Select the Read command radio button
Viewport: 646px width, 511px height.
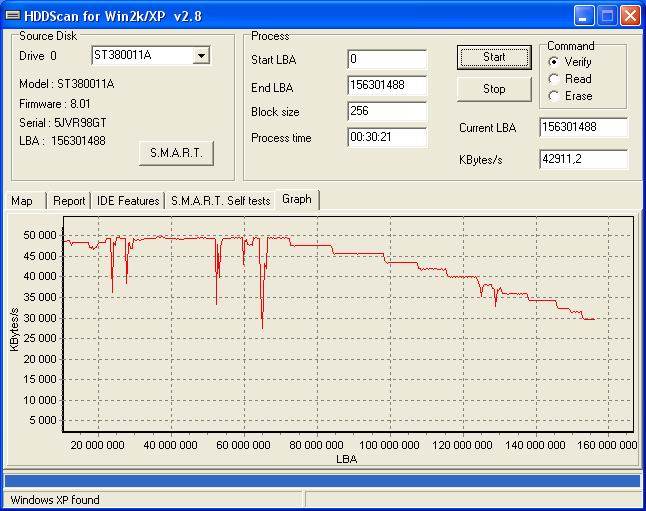tap(554, 79)
